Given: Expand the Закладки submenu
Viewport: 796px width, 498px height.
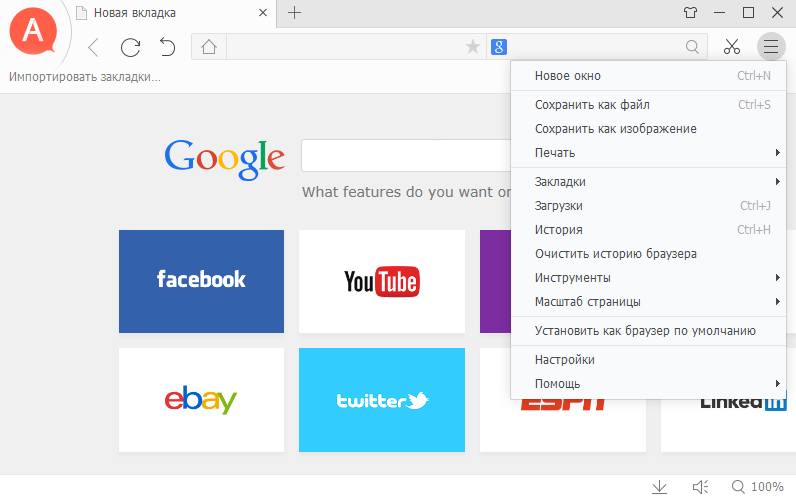Looking at the screenshot, I should [x=648, y=182].
